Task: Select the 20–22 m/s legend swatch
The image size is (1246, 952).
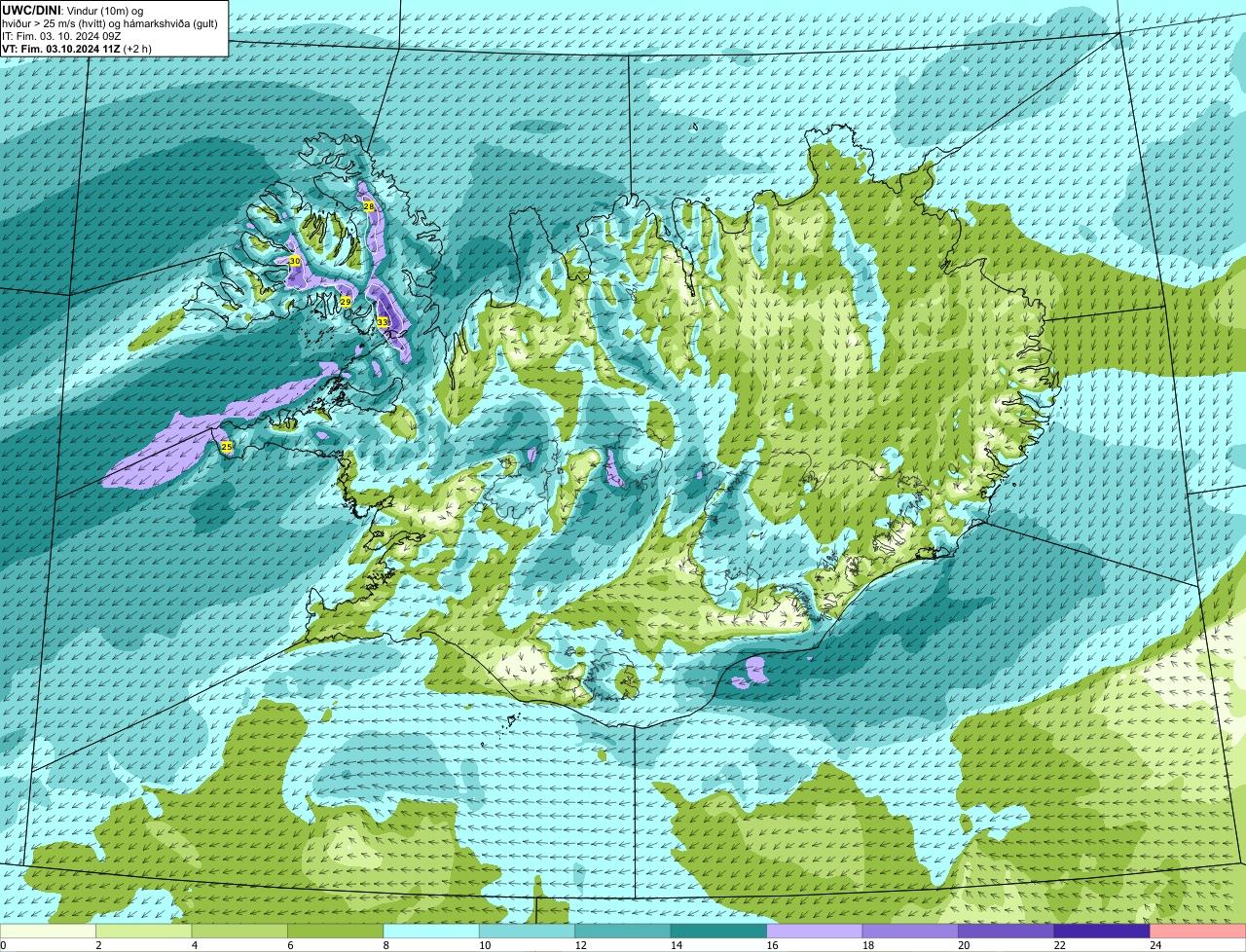Action: [1007, 932]
